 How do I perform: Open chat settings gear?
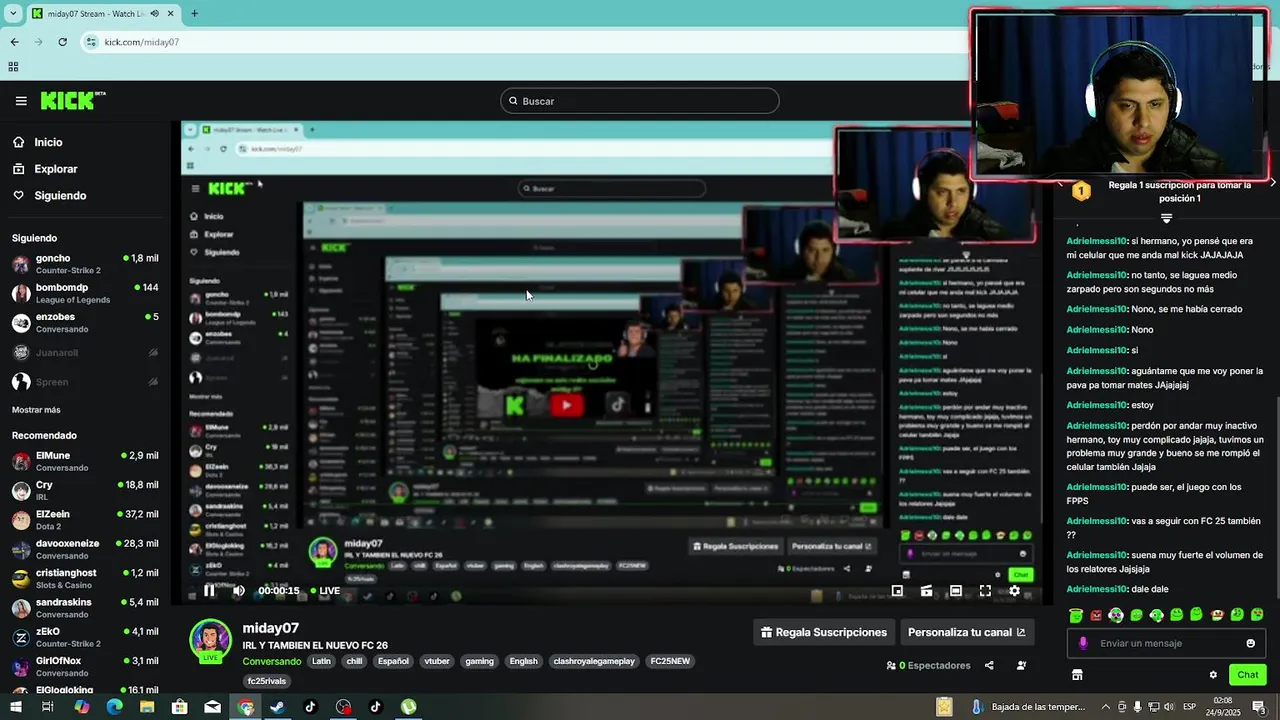click(x=1213, y=675)
